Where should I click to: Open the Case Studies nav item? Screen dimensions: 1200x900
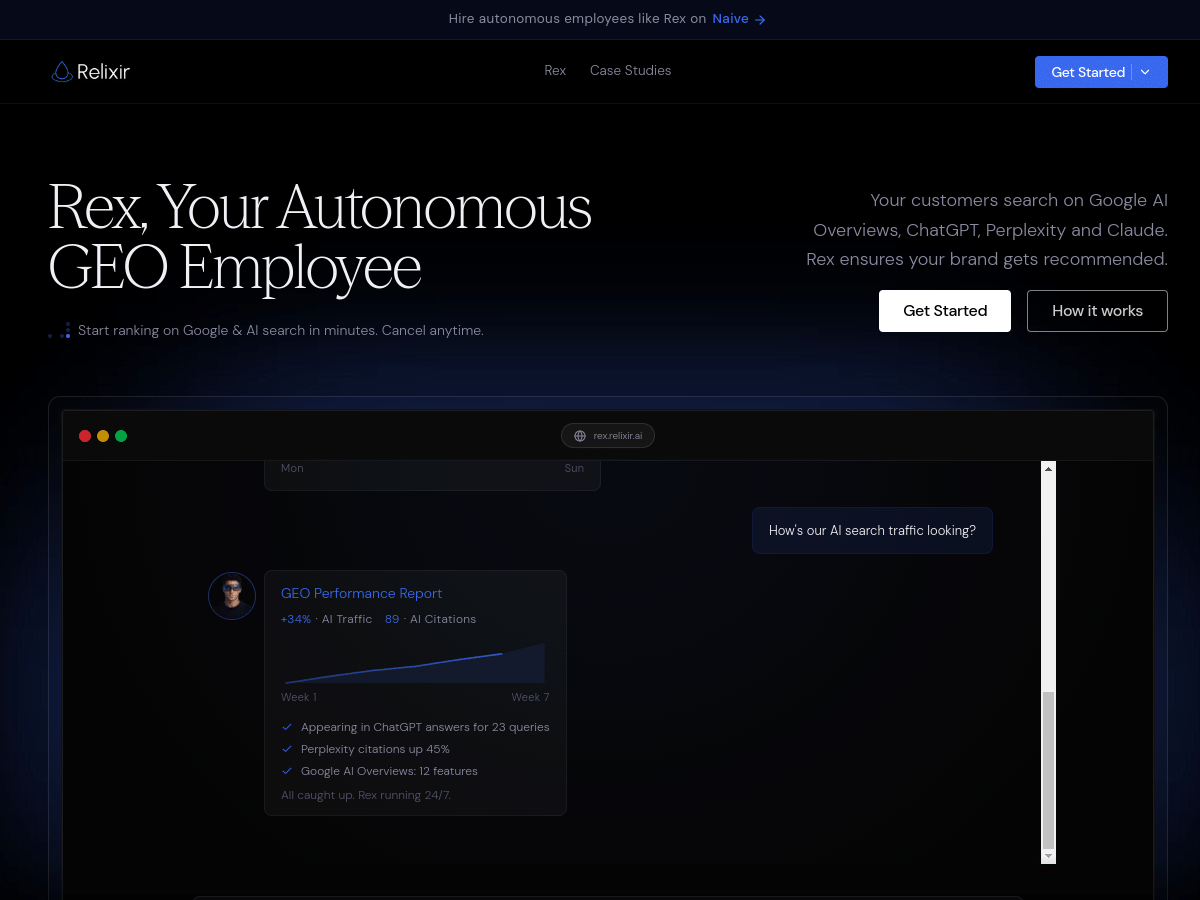[631, 70]
